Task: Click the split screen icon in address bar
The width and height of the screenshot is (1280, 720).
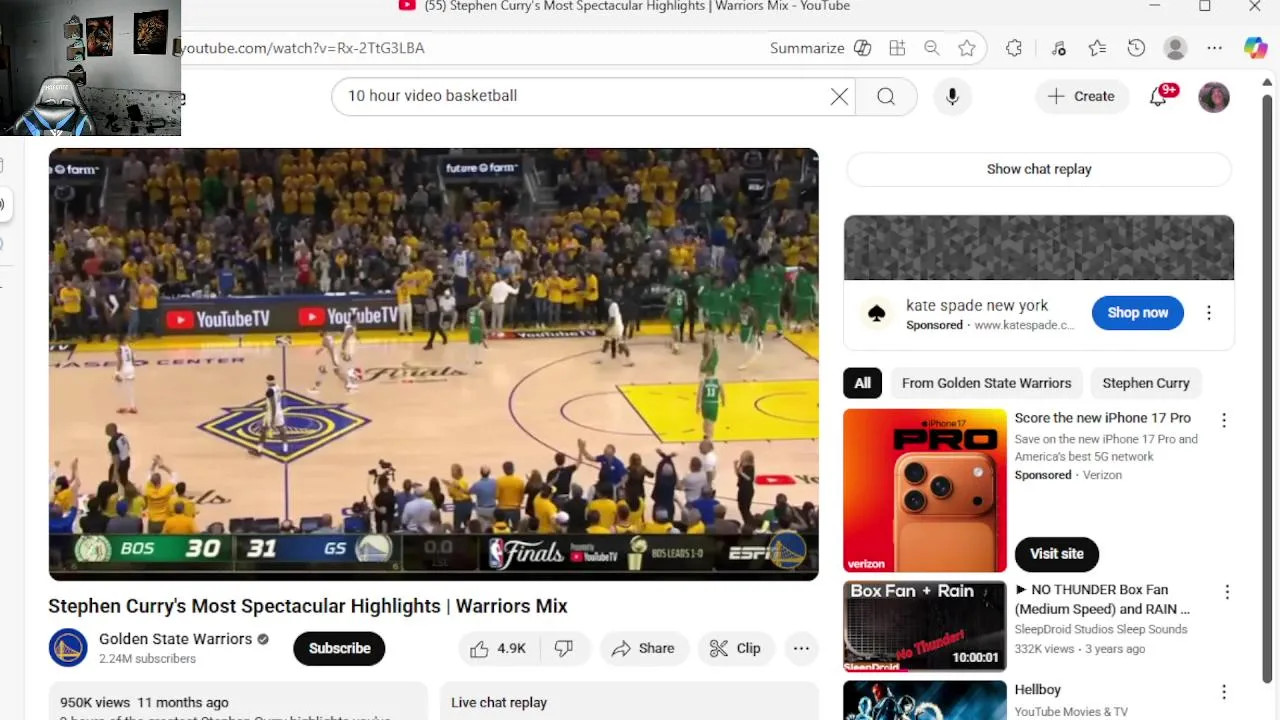Action: point(897,48)
